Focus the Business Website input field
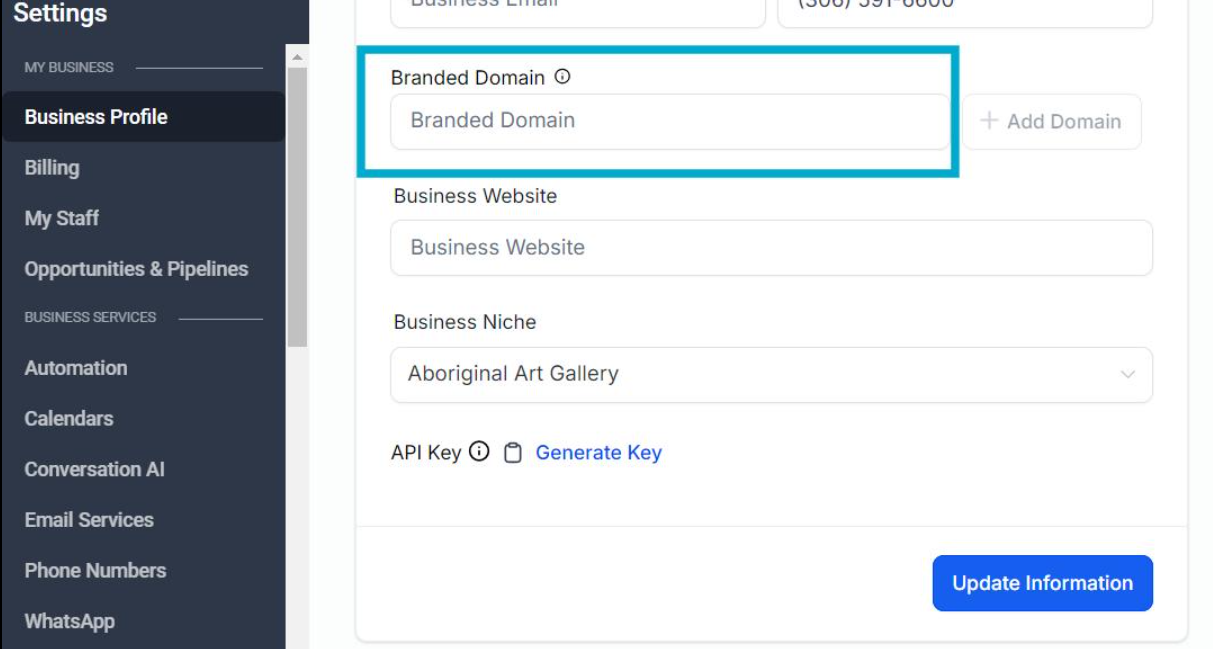This screenshot has height=649, width=1213. coord(771,248)
